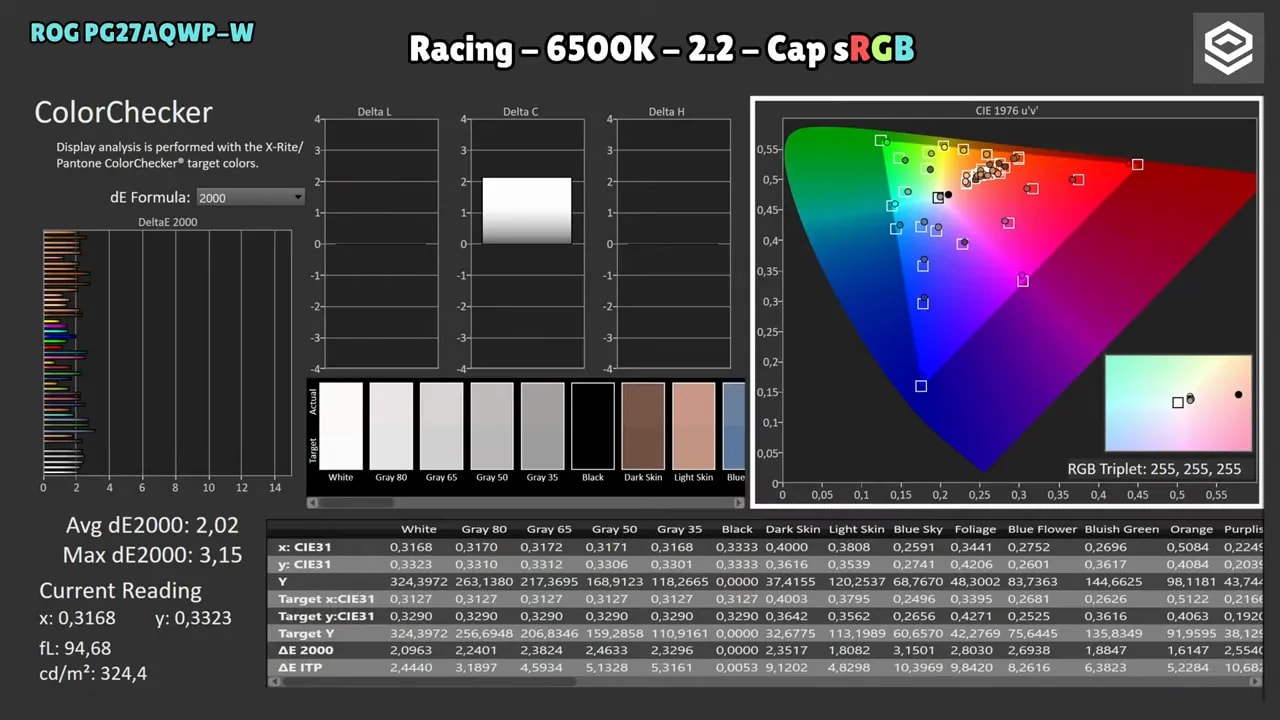The image size is (1280, 720).
Task: Select the Light Skin color swatch
Action: pos(694,426)
